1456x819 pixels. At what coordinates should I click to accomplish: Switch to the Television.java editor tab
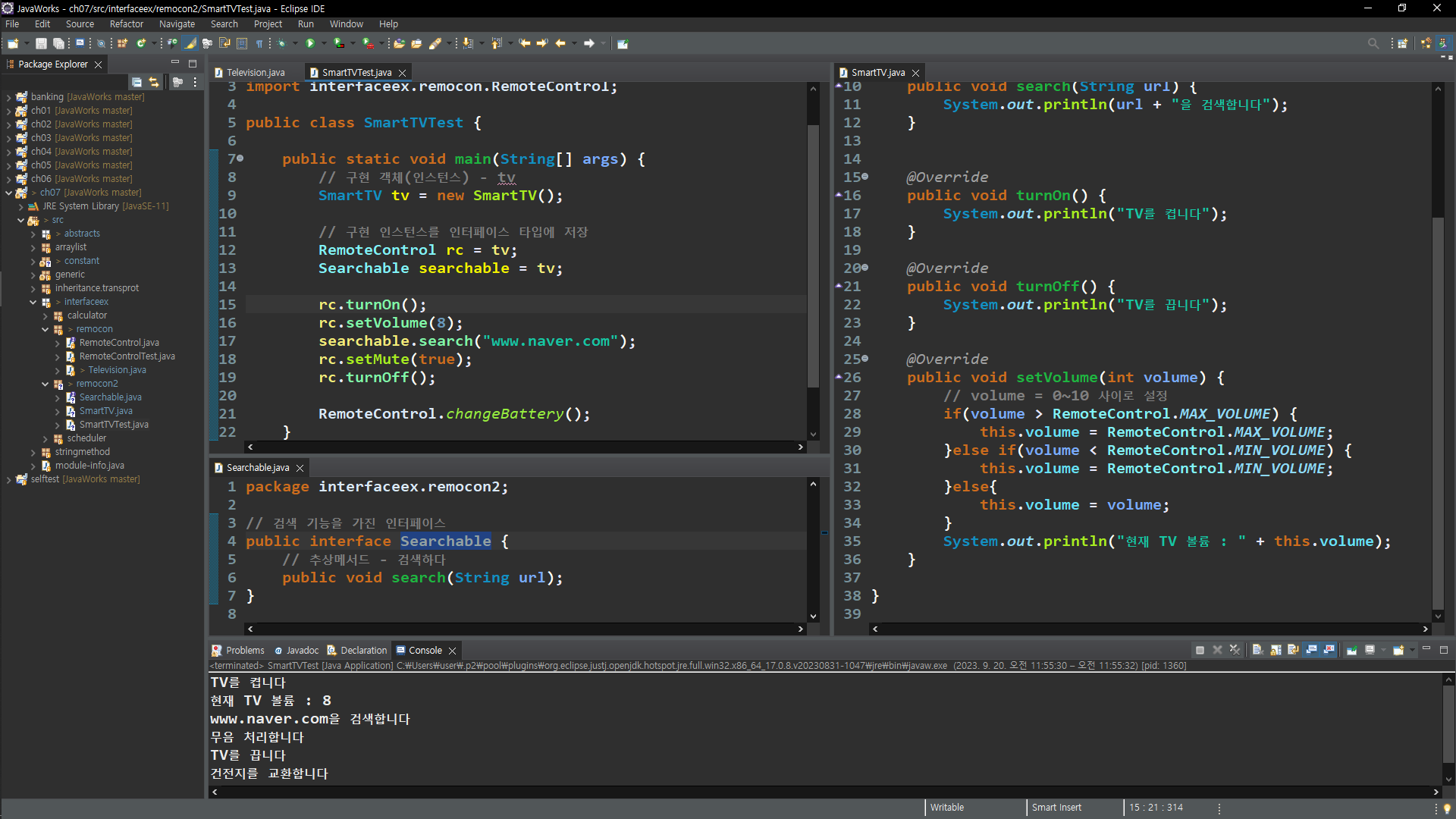click(x=255, y=73)
